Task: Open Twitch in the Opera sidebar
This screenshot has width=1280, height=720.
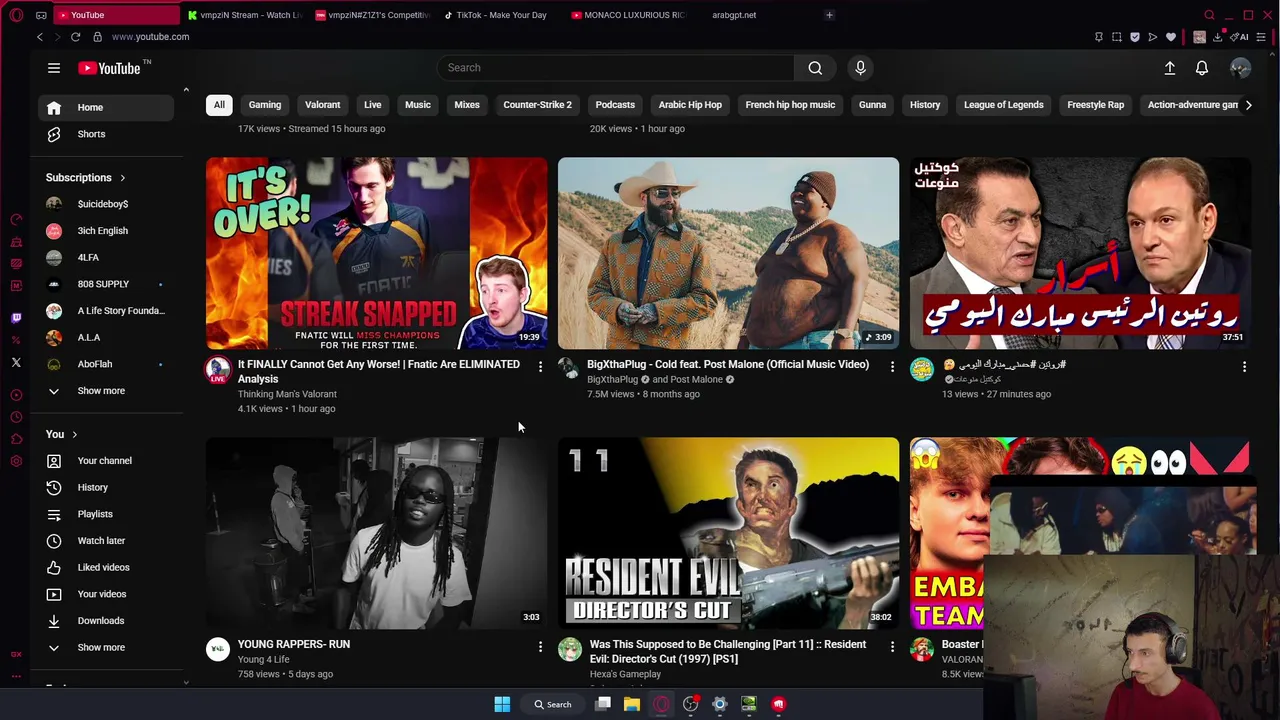Action: pos(16,318)
